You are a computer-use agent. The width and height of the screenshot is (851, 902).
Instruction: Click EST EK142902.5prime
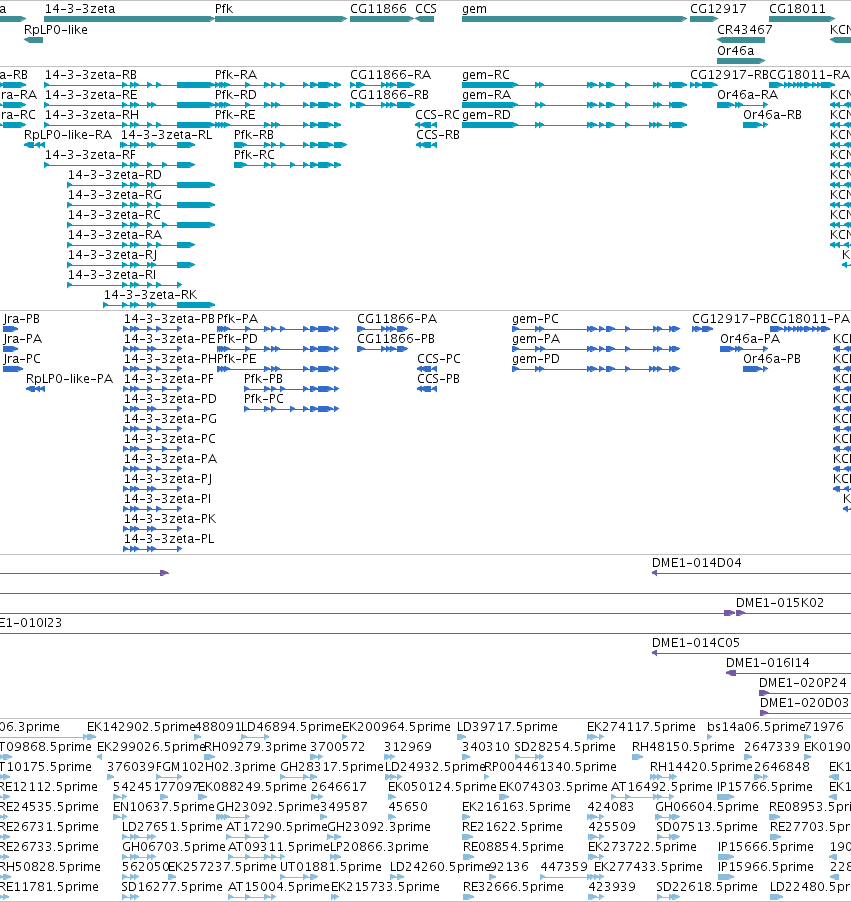coord(141,727)
